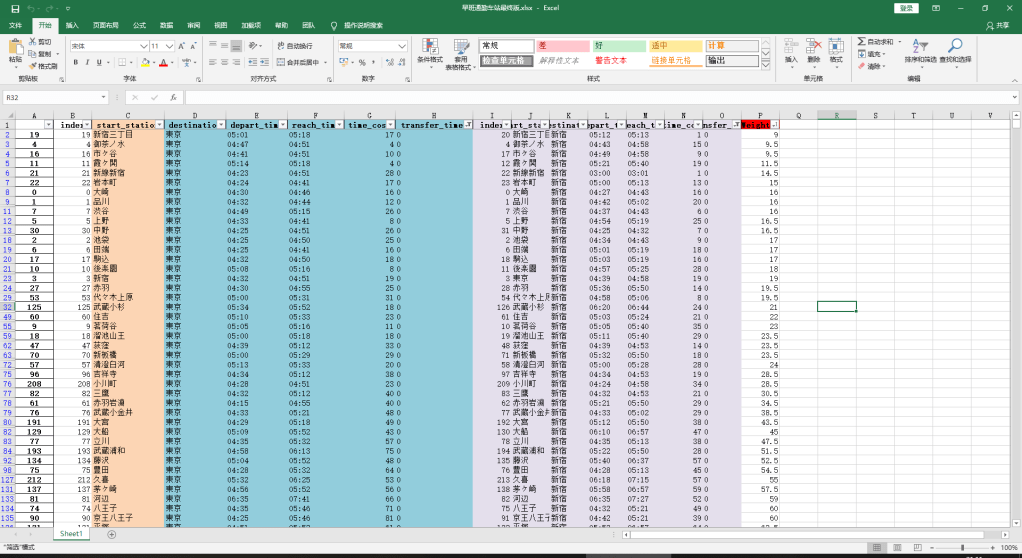1022x558 pixels.
Task: Expand the number format dropdown (常规)
Action: click(x=400, y=46)
